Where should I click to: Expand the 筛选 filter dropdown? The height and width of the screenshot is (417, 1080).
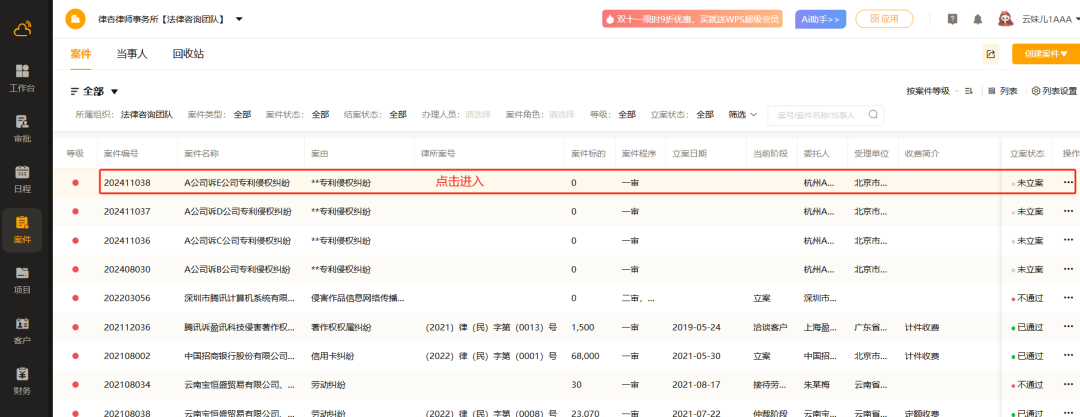tap(742, 115)
